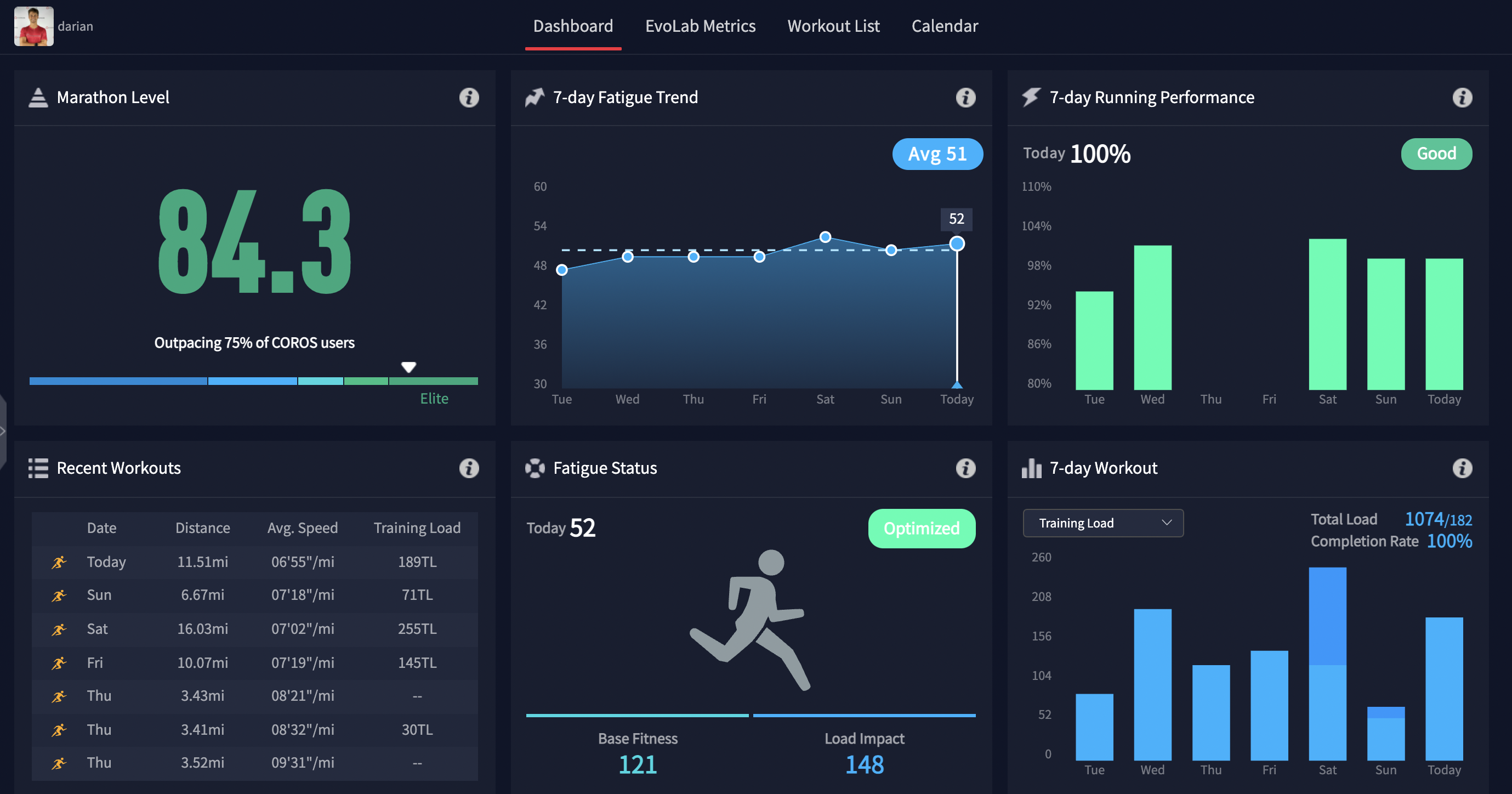Click the Optimized status badge
The height and width of the screenshot is (794, 1512).
point(921,529)
